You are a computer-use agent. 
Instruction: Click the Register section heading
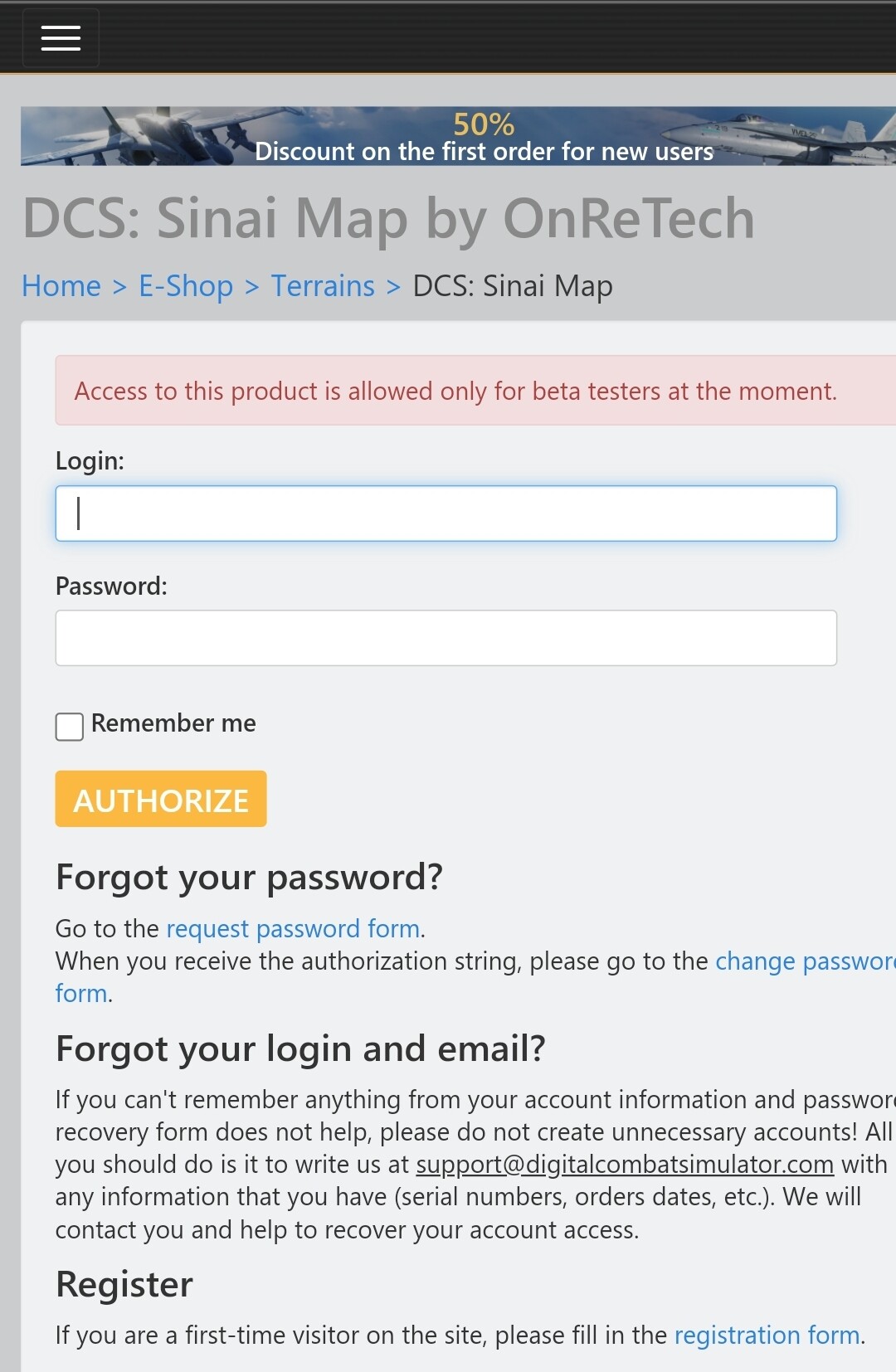tap(124, 1285)
